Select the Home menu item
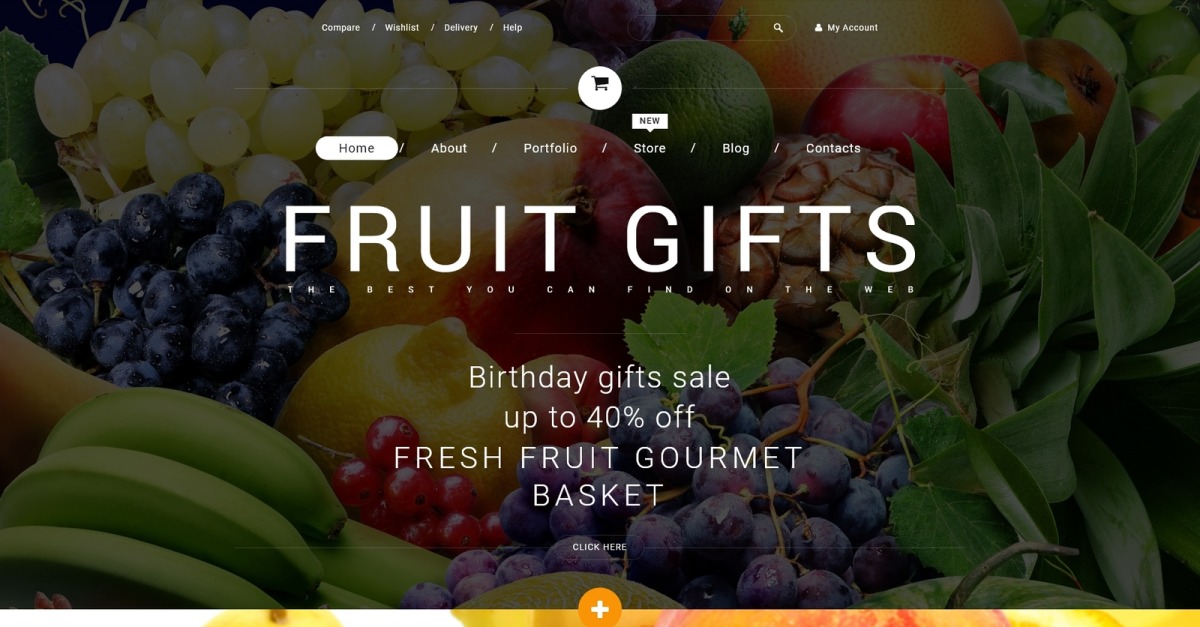Screen dimensions: 1200x627 coord(357,148)
